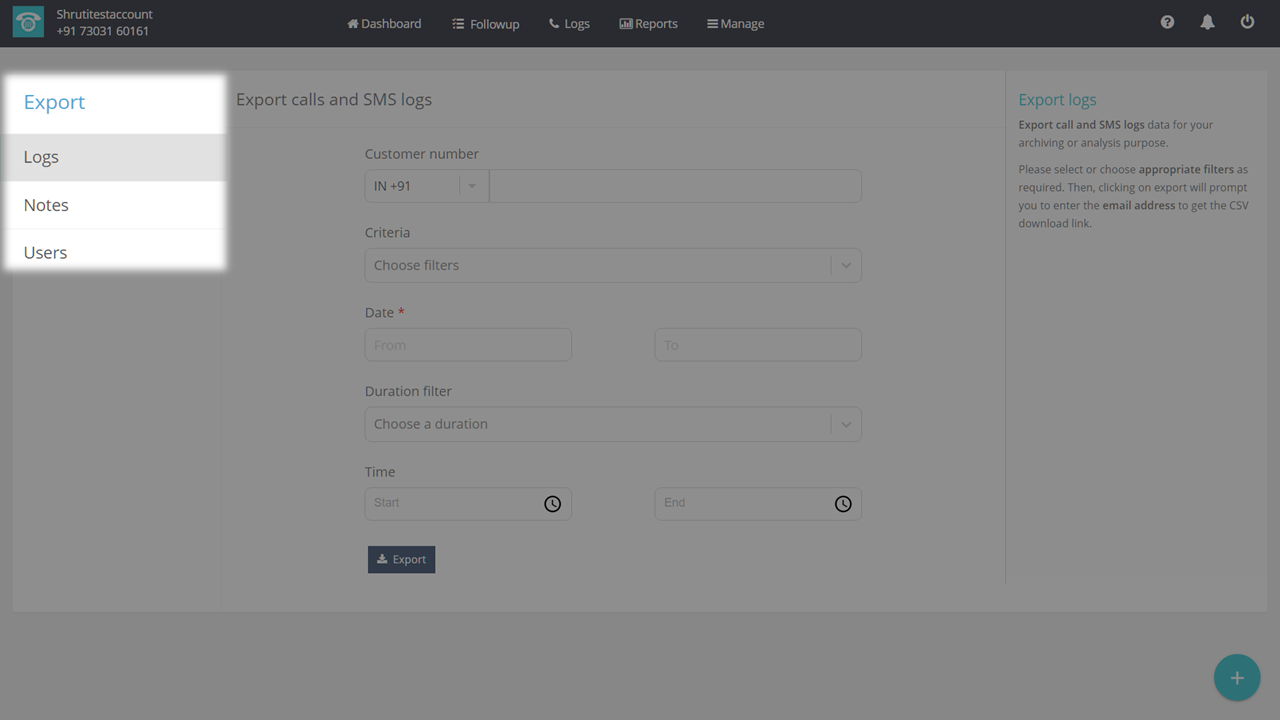Go to Logs in top navigation

(x=569, y=23)
